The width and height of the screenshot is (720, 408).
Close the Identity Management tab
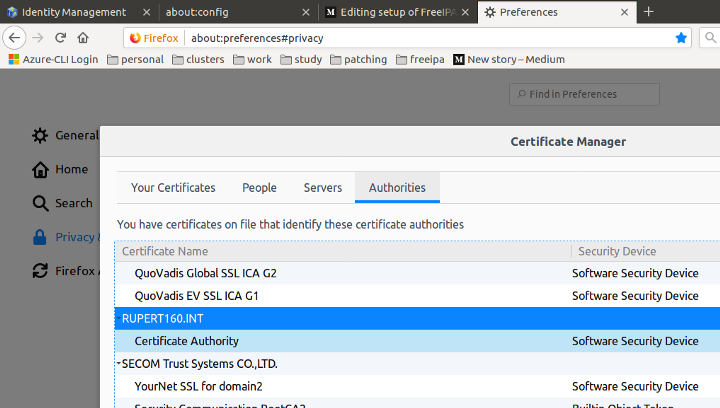click(x=146, y=12)
